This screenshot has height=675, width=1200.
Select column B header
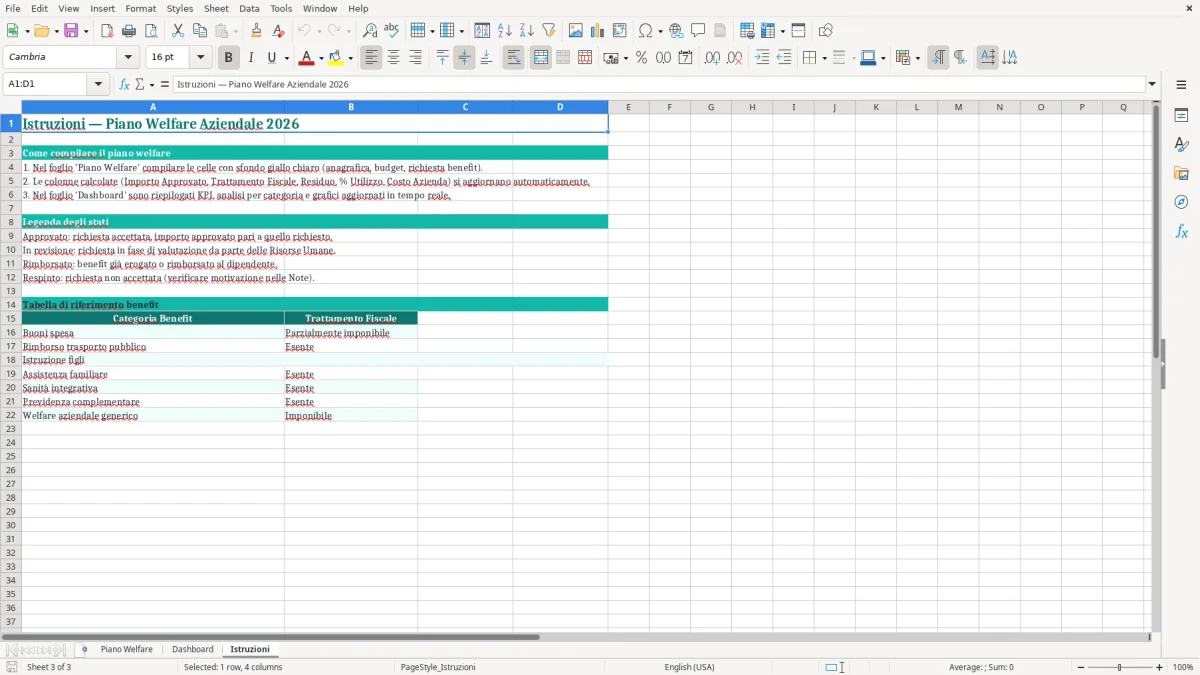pos(351,107)
